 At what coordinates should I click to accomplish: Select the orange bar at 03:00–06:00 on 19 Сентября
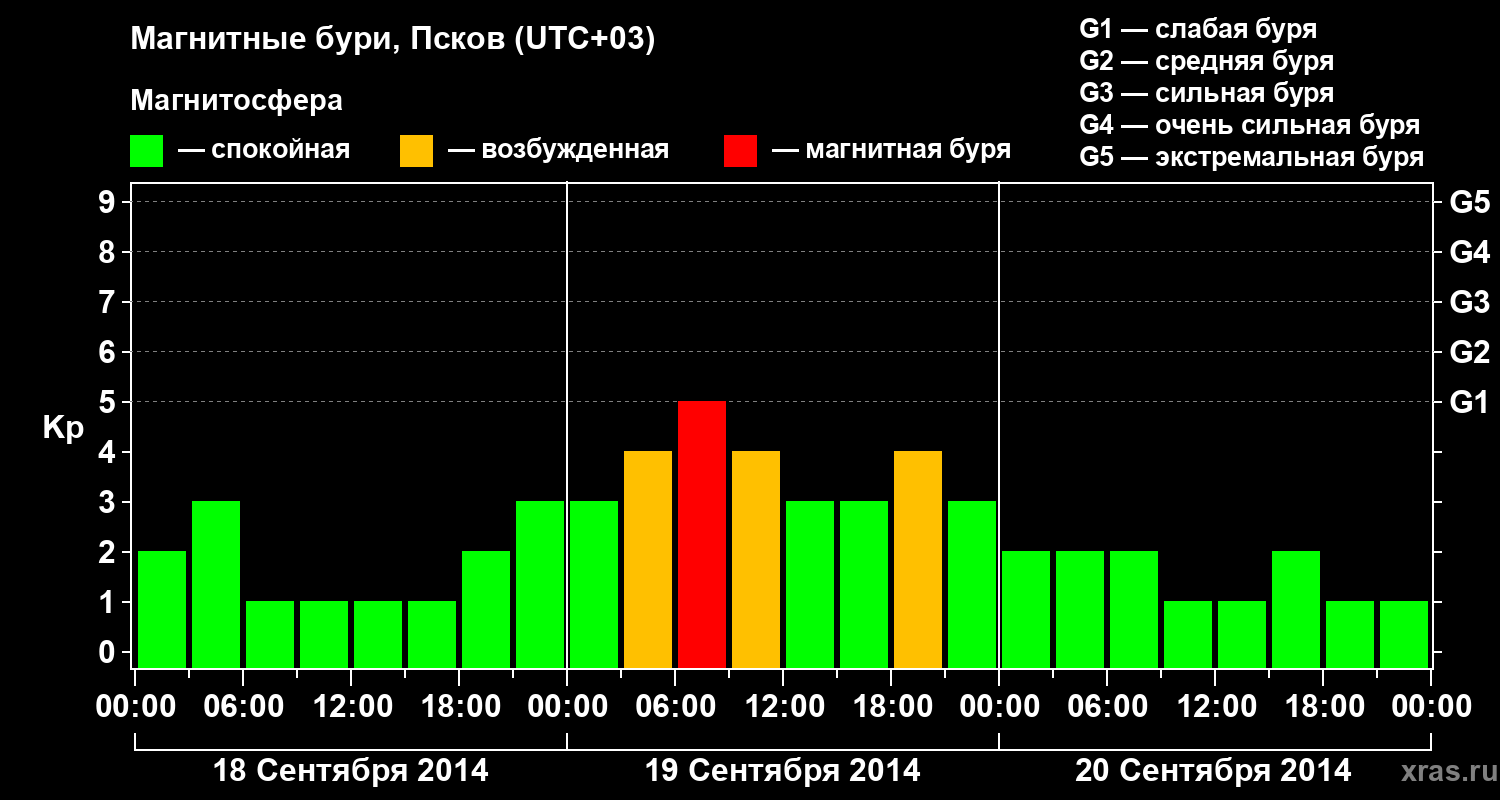point(648,560)
